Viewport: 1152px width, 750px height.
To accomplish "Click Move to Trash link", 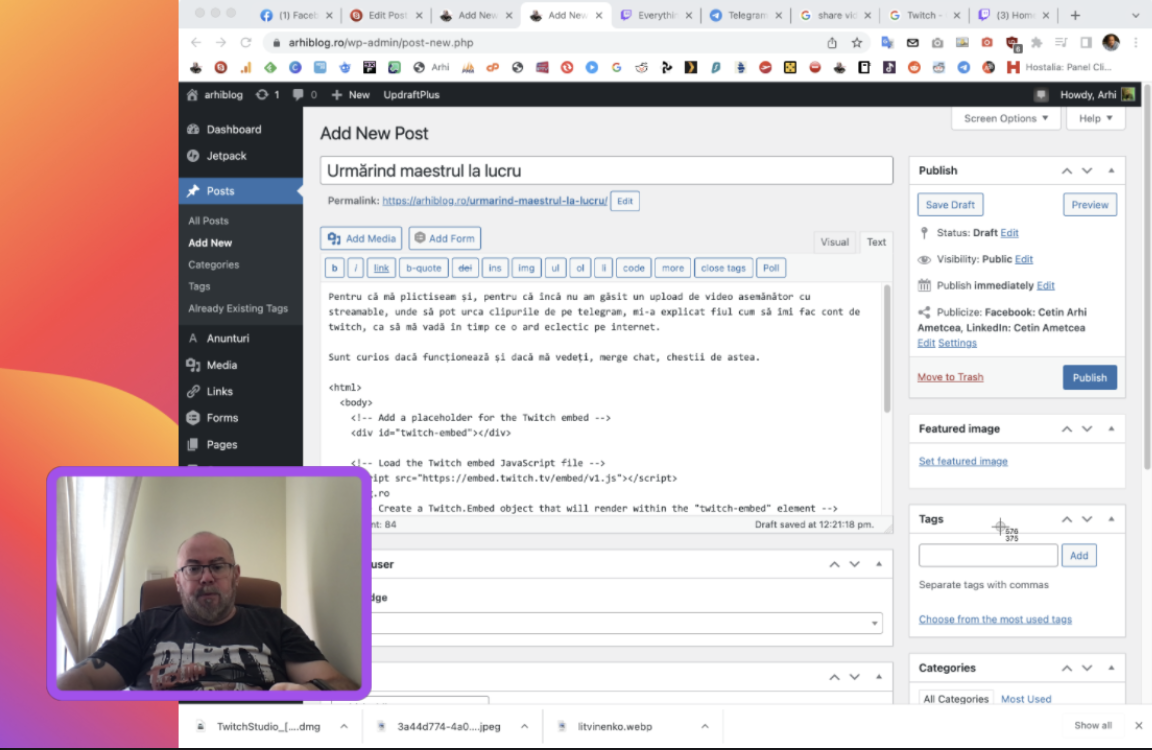I will pos(949,377).
